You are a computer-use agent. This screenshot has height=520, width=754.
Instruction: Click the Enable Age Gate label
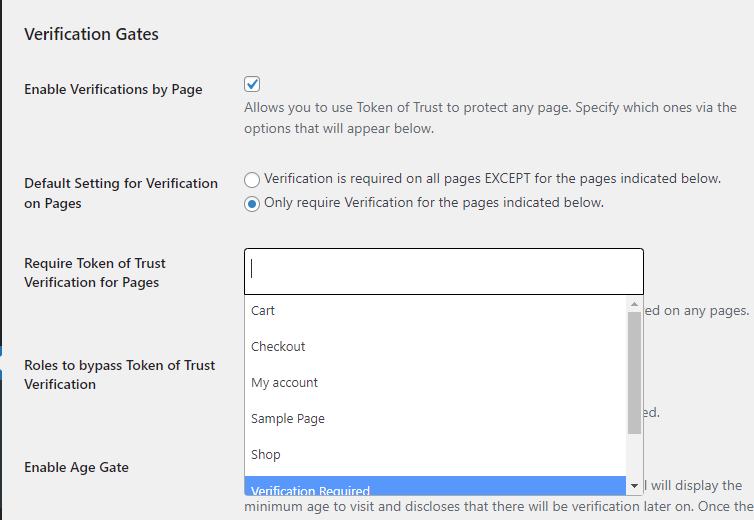click(x=76, y=467)
